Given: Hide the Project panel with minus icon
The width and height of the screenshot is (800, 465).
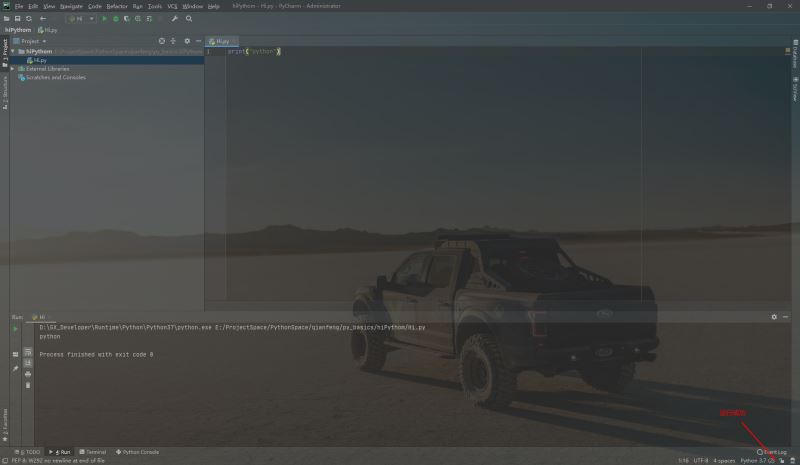Looking at the screenshot, I should tap(198, 41).
